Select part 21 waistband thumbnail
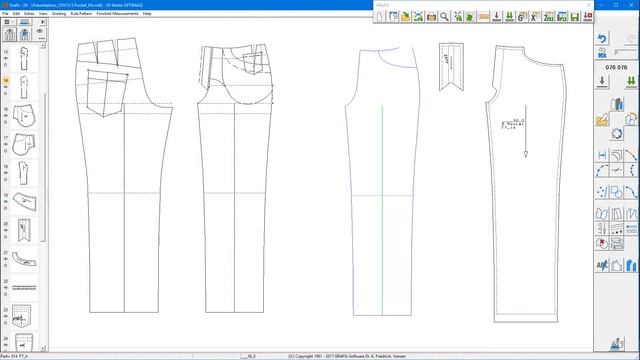Image resolution: width=640 pixels, height=360 pixels. tap(24, 259)
